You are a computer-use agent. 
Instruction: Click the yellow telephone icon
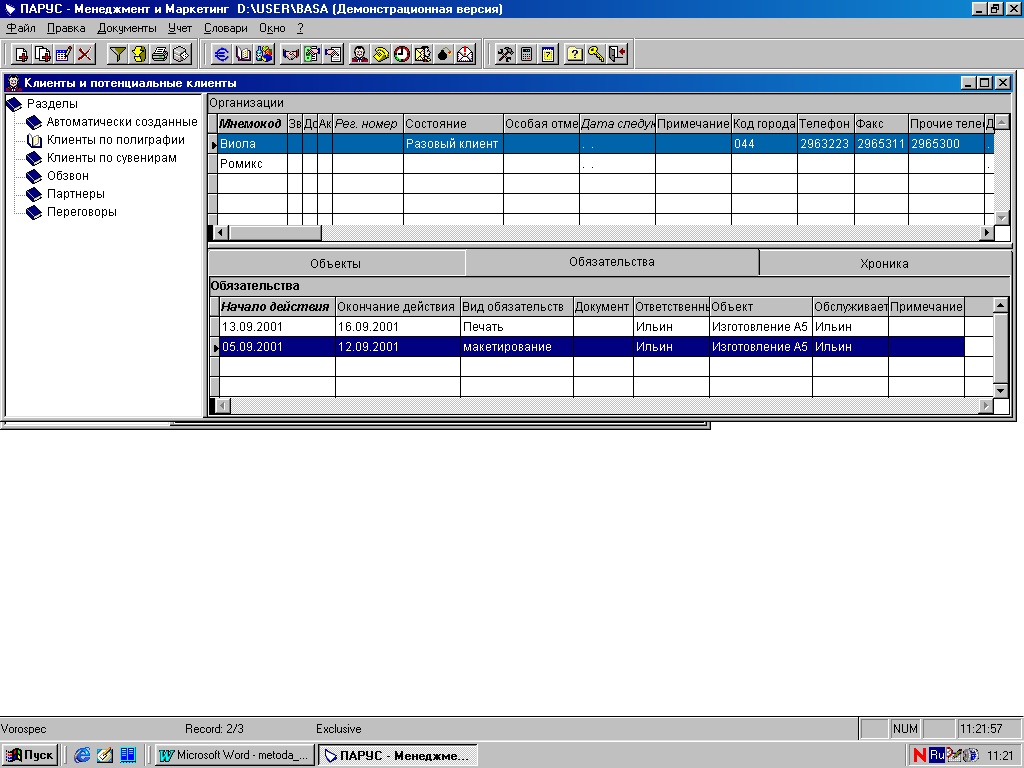[x=380, y=54]
